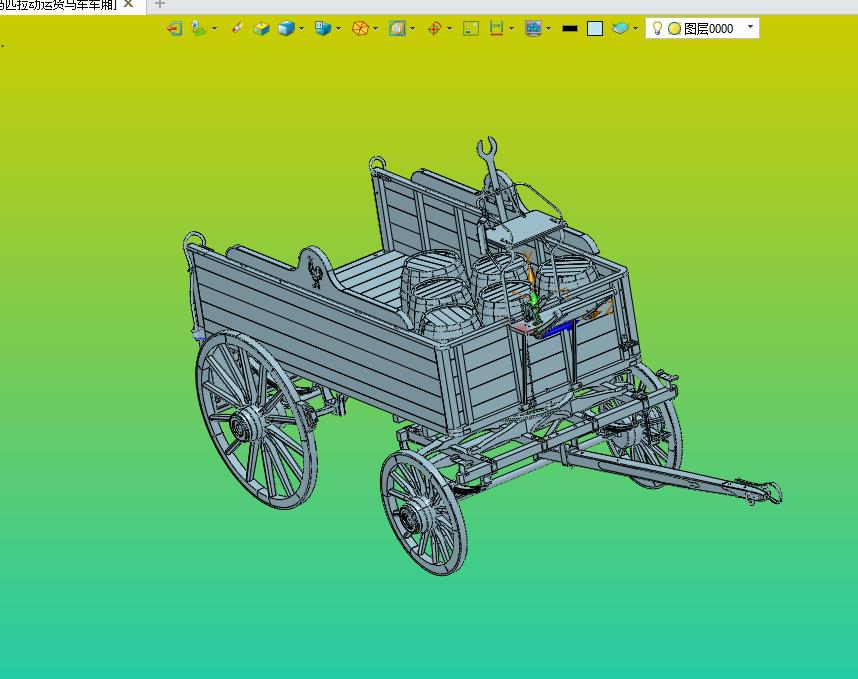Viewport: 858px width, 679px height.
Task: Open the layers stack dropdown arrow
Action: 635,28
